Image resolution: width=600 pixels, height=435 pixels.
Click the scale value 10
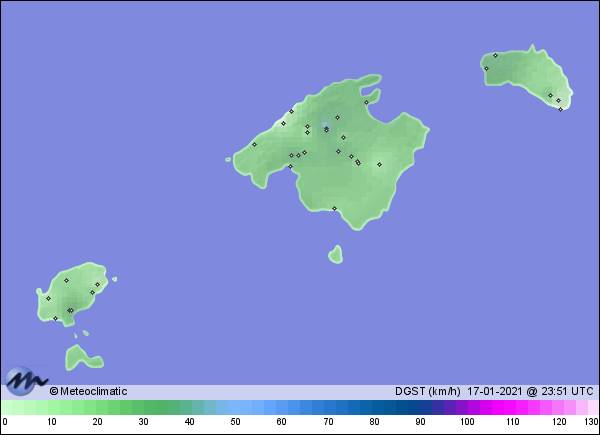(52, 422)
